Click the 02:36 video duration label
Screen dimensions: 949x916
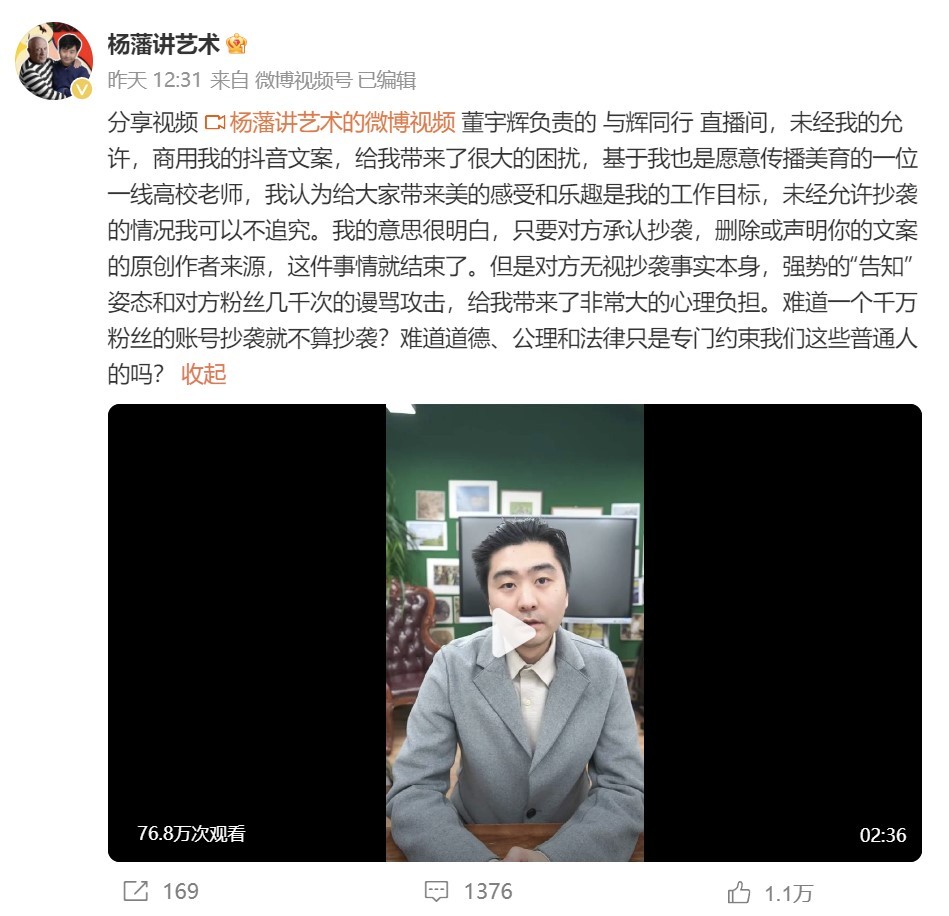(883, 835)
